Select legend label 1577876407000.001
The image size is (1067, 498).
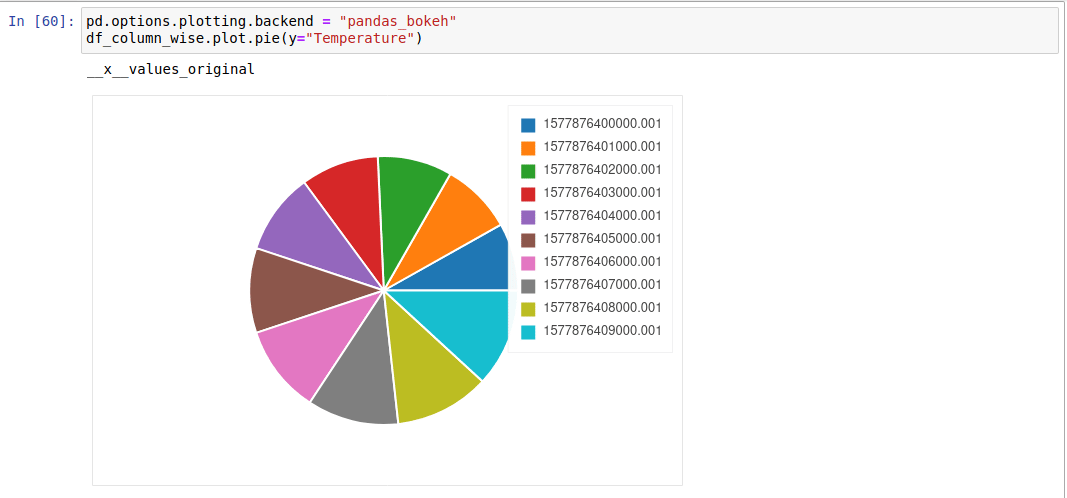tap(602, 284)
